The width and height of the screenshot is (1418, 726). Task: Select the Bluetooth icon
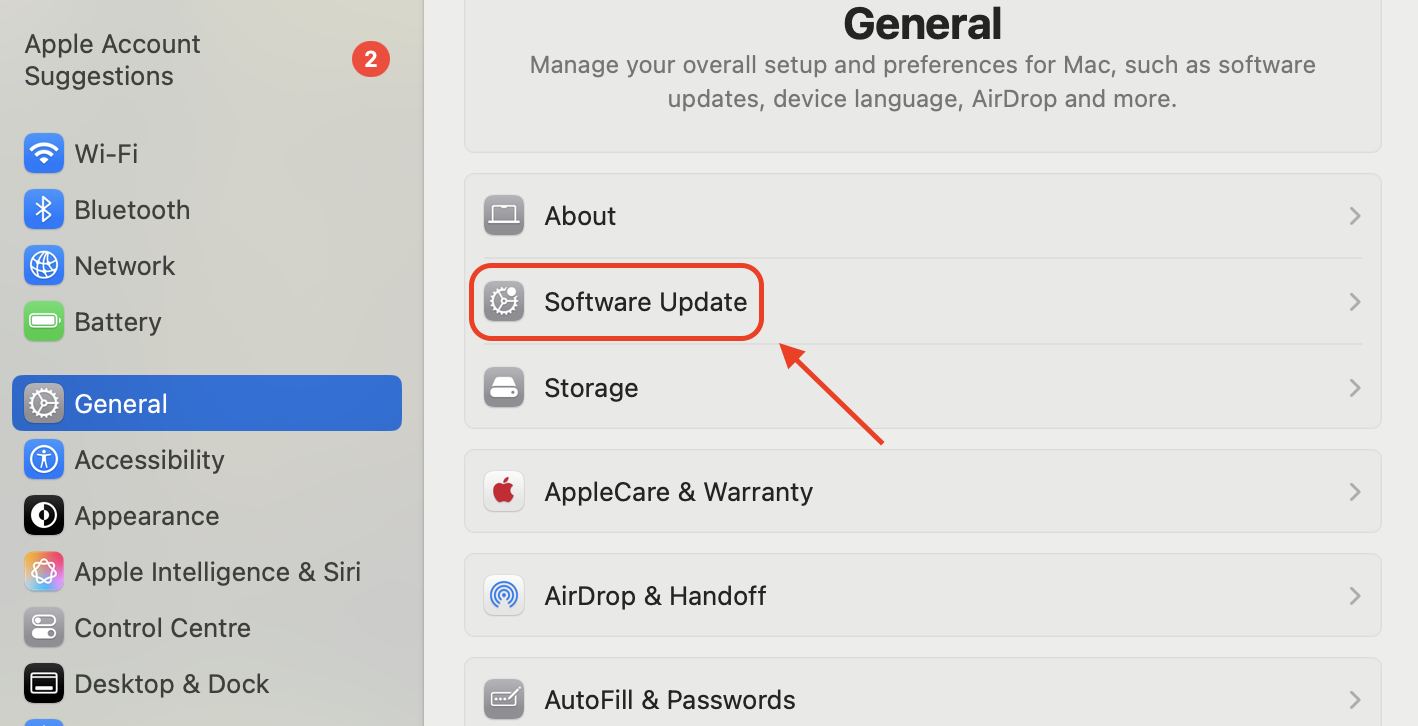coord(44,209)
